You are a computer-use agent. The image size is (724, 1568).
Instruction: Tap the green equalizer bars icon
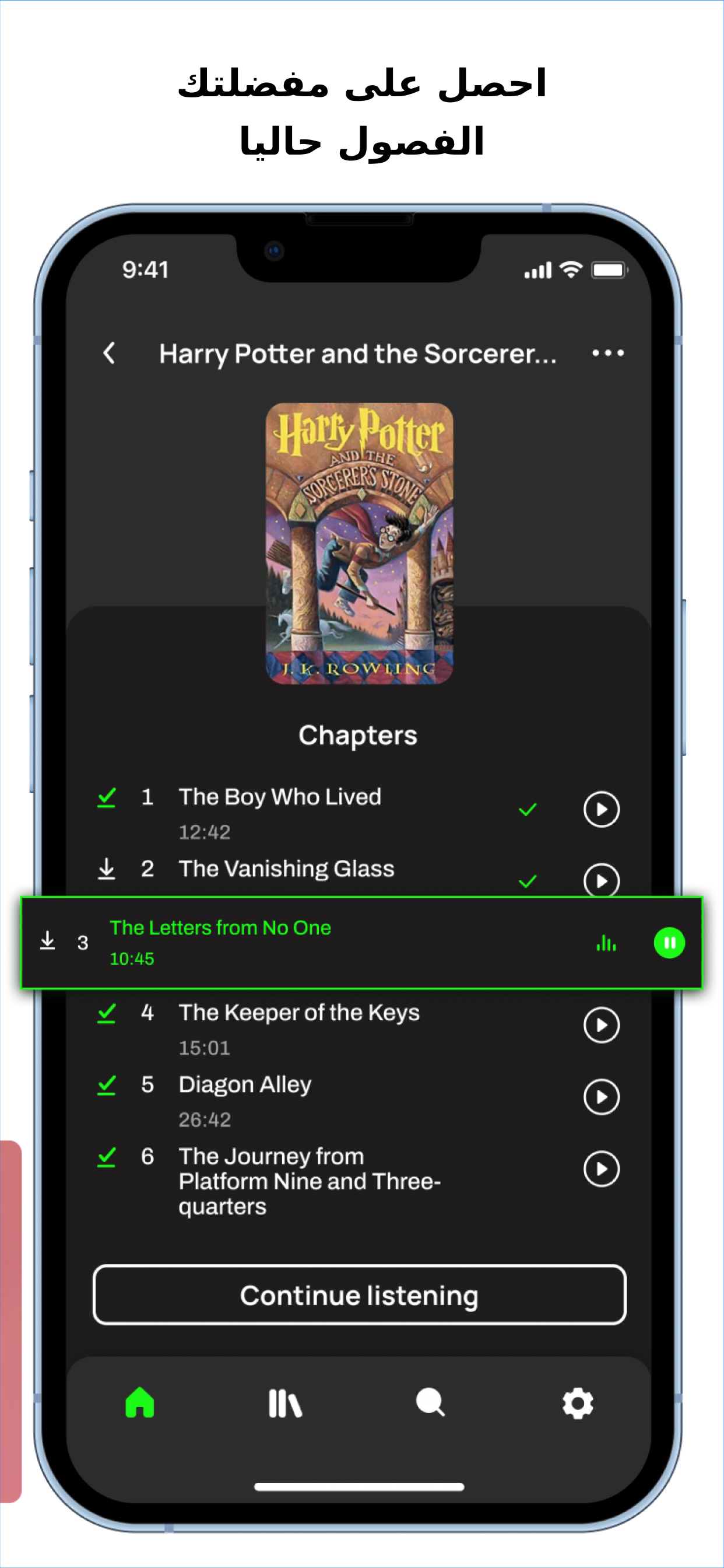pyautogui.click(x=606, y=943)
